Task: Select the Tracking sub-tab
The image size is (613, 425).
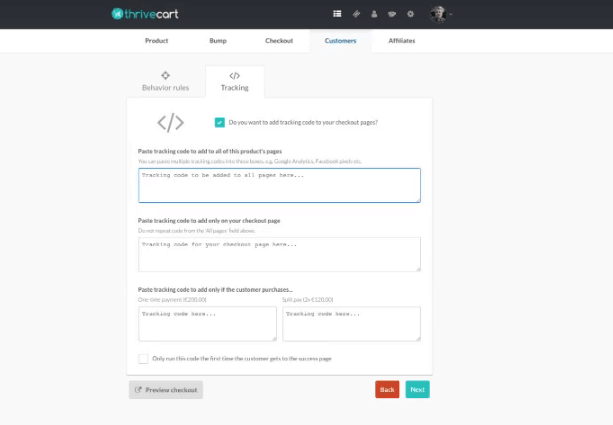Action: pos(235,81)
